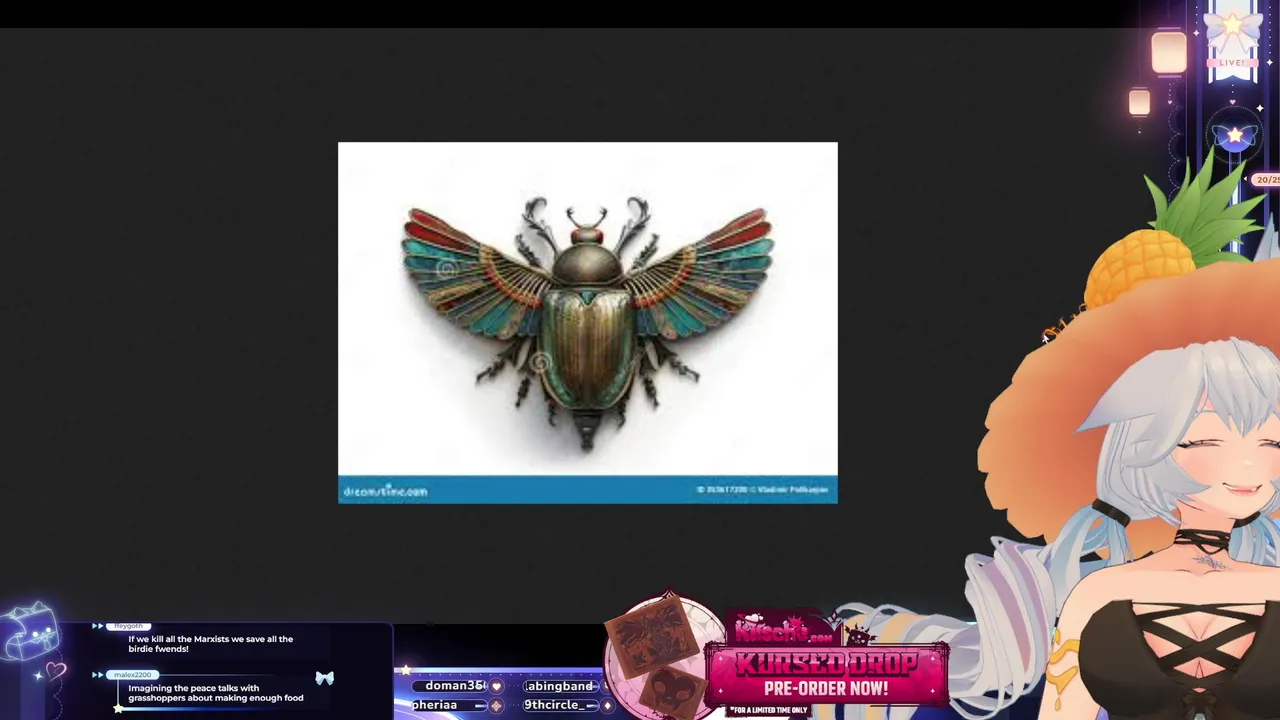1280x720 pixels.
Task: Click the doman36 supporter name
Action: [455, 686]
